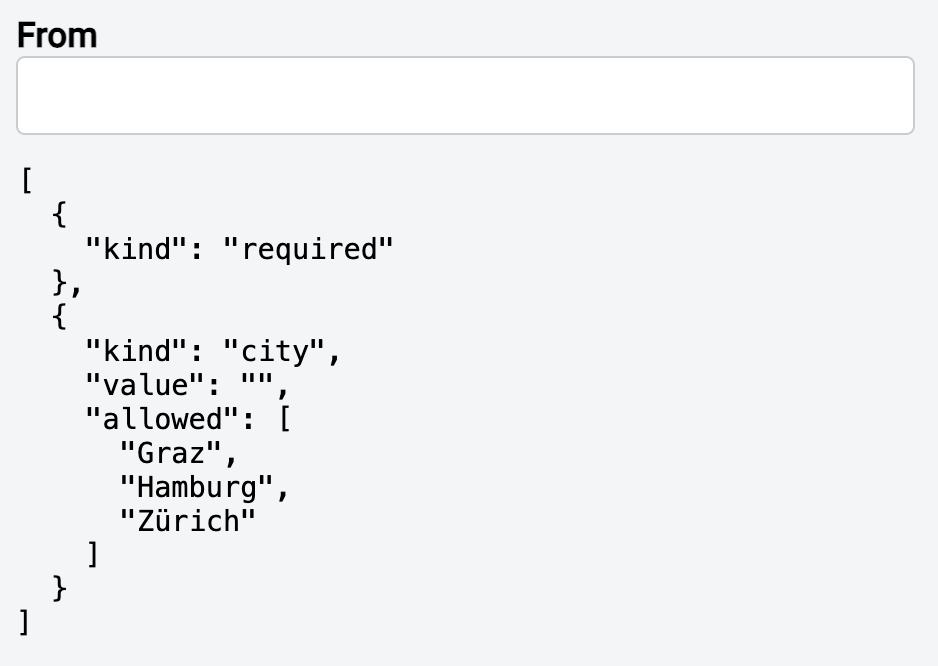
Task: Click the "value" key in the JSON
Action: click(x=145, y=385)
